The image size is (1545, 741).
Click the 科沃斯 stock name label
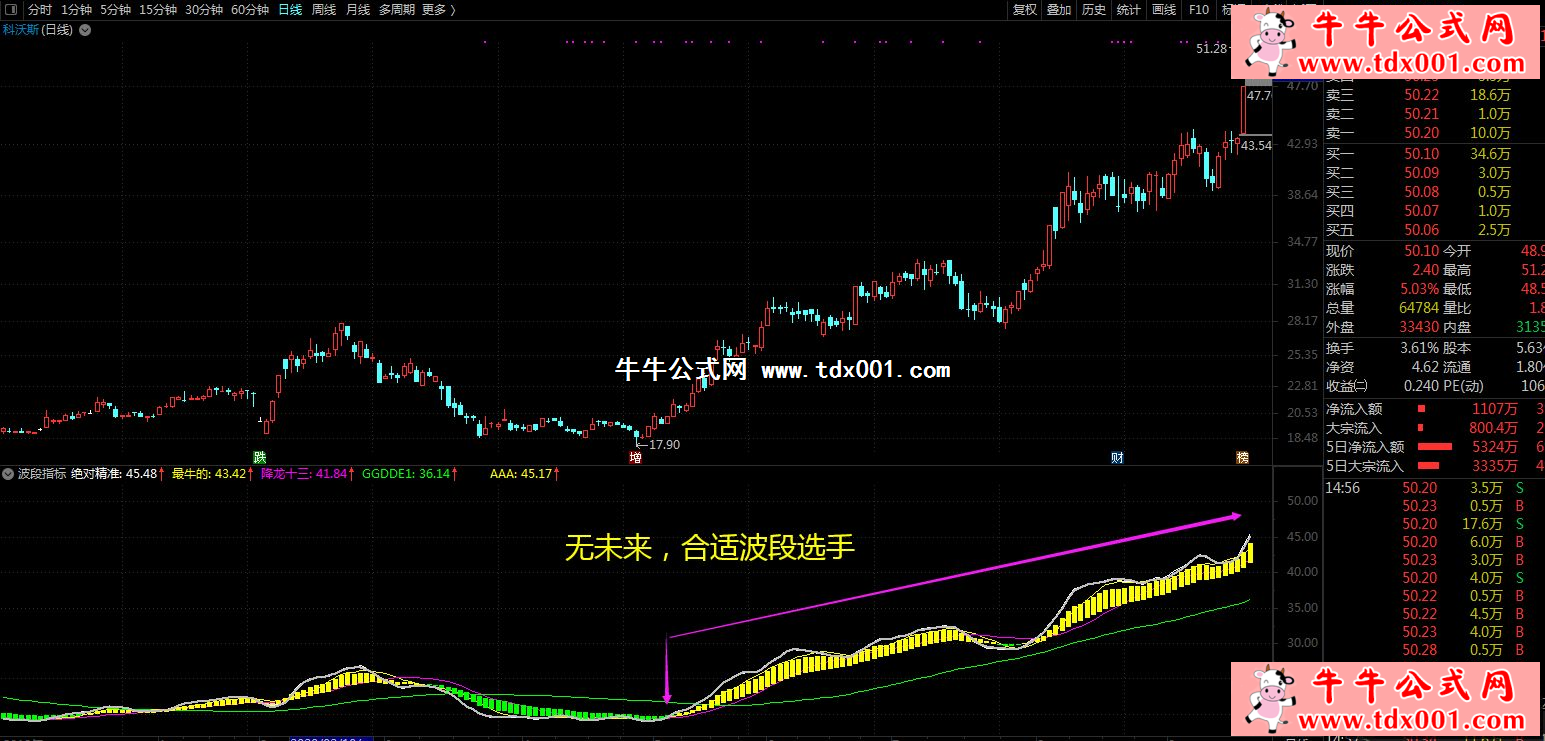pyautogui.click(x=21, y=30)
